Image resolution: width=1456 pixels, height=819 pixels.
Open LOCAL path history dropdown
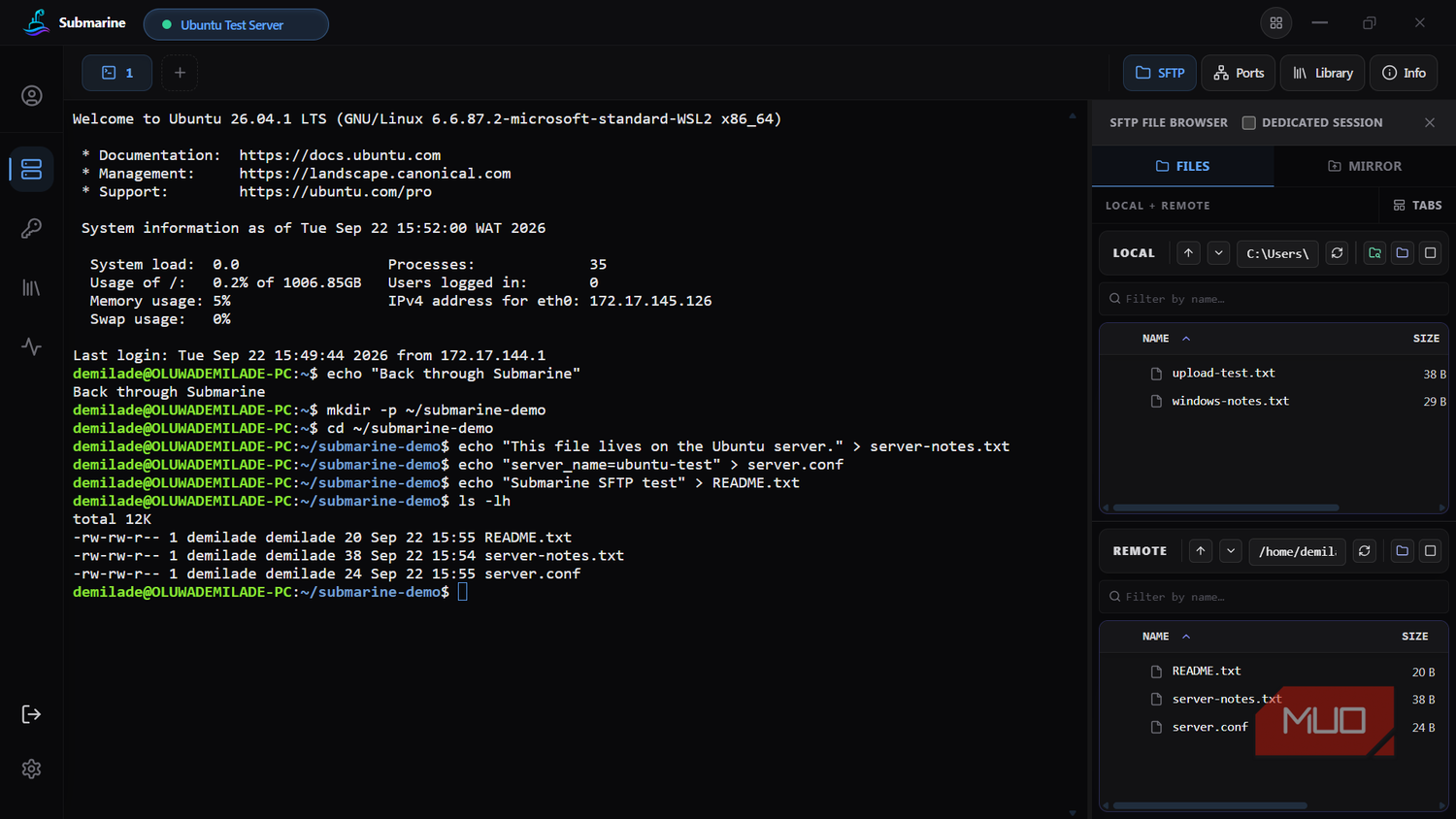point(1218,253)
